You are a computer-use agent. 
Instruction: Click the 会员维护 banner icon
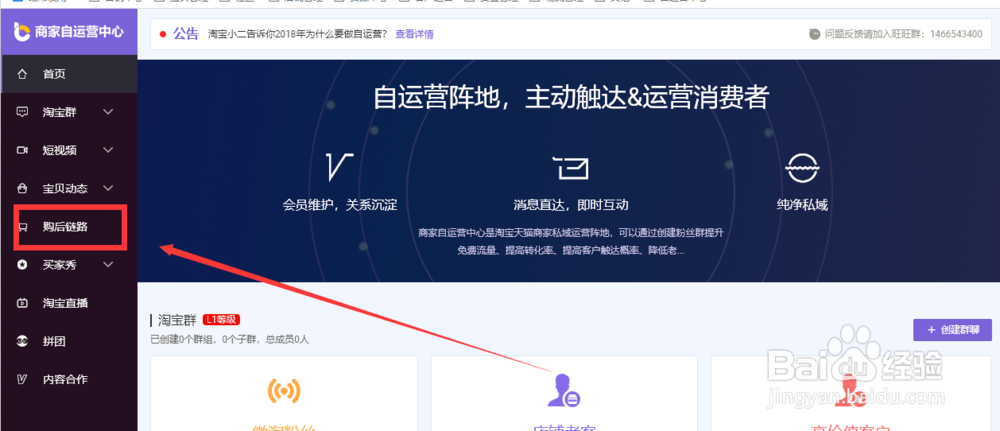[x=340, y=167]
